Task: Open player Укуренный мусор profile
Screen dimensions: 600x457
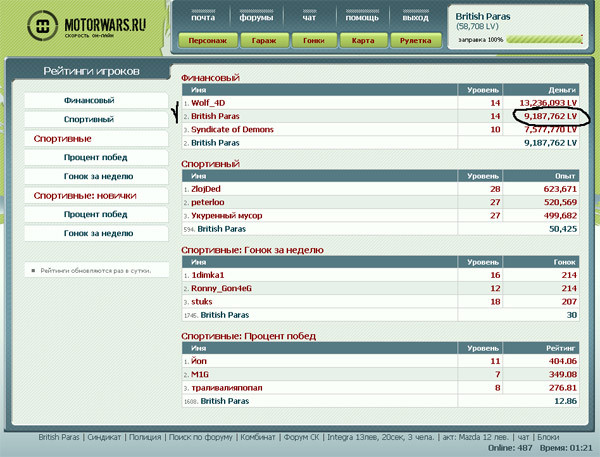Action: coord(227,215)
